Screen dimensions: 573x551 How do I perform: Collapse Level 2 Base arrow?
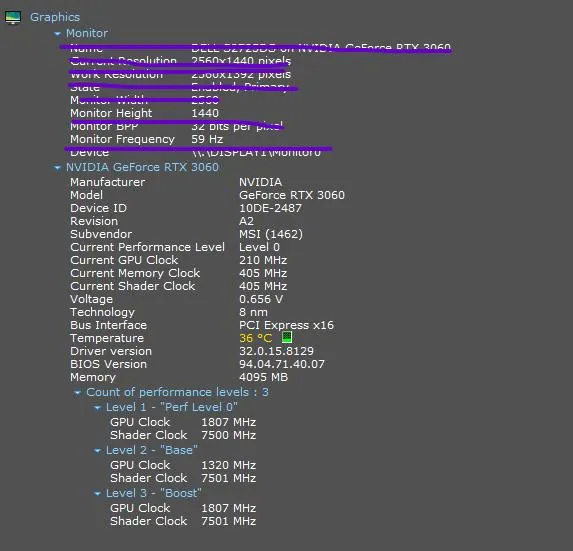[x=97, y=451]
